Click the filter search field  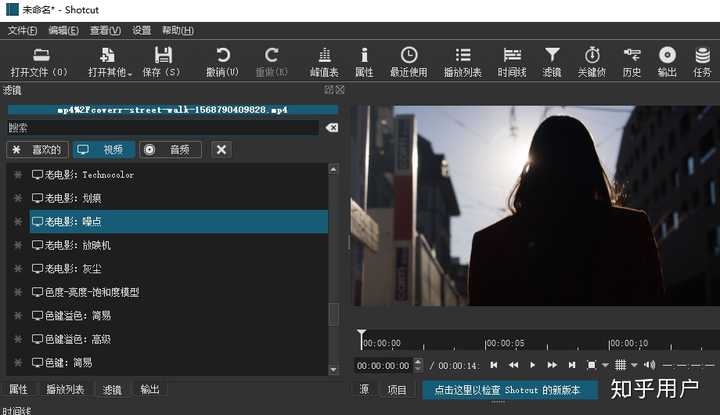(163, 128)
